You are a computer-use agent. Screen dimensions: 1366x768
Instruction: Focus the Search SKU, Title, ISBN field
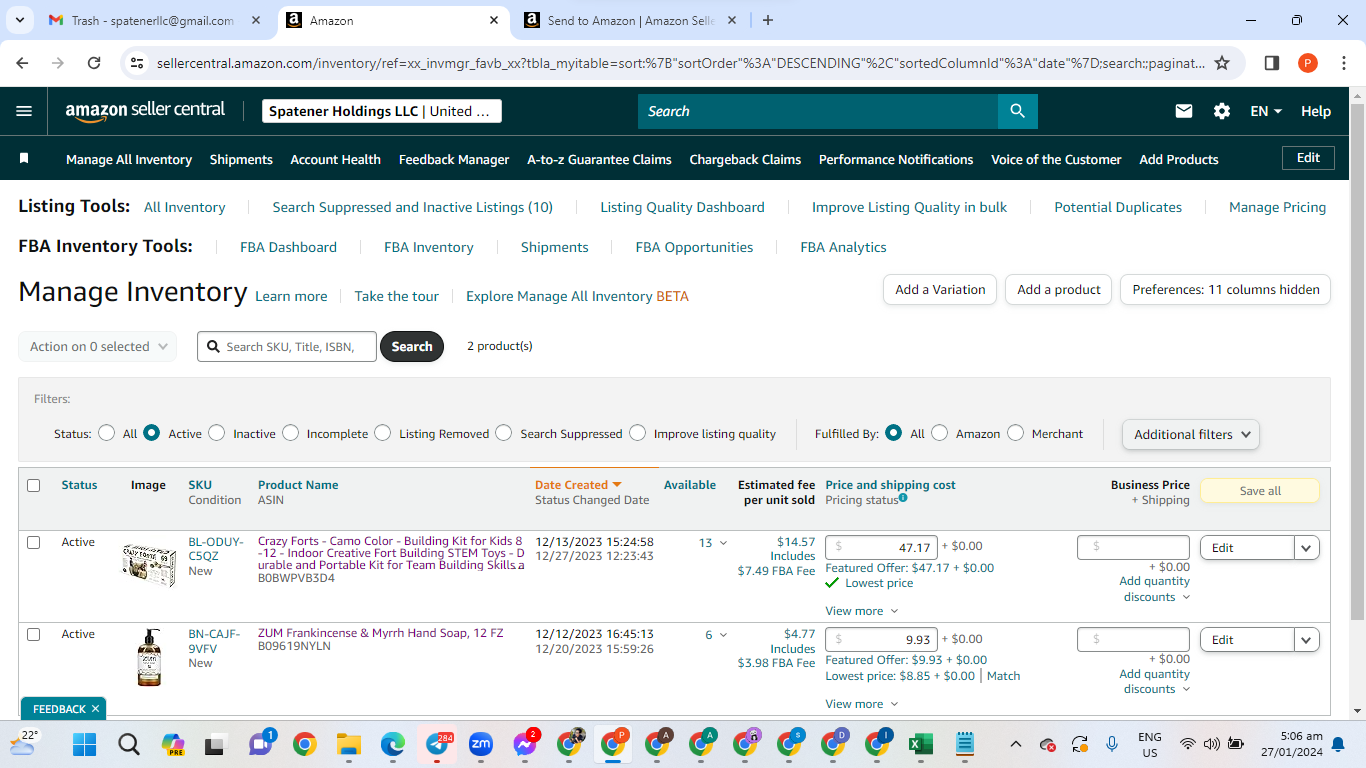tap(287, 346)
